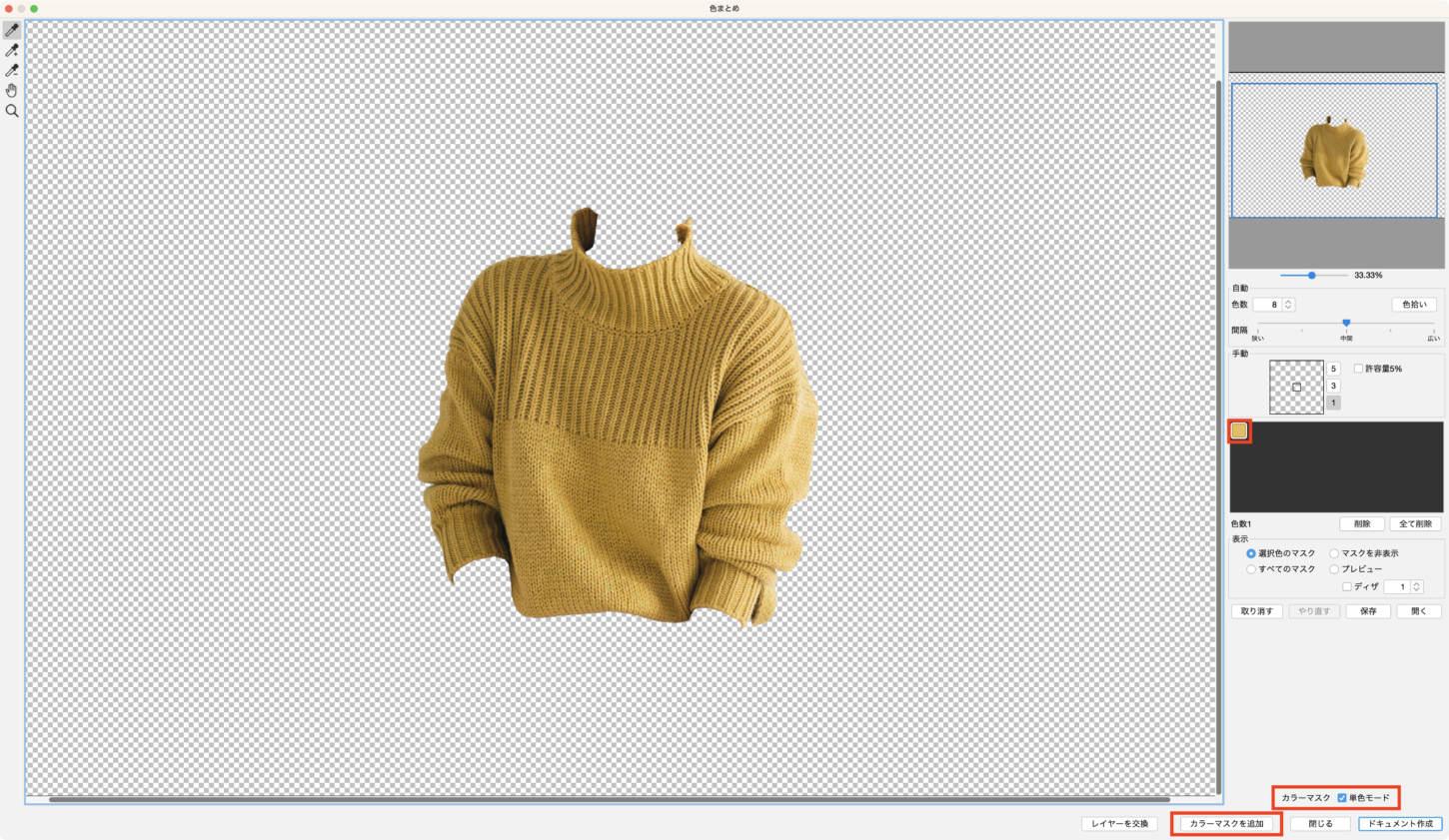The width and height of the screenshot is (1449, 840).
Task: Enable the 許容量5% checkbox
Action: (1358, 369)
